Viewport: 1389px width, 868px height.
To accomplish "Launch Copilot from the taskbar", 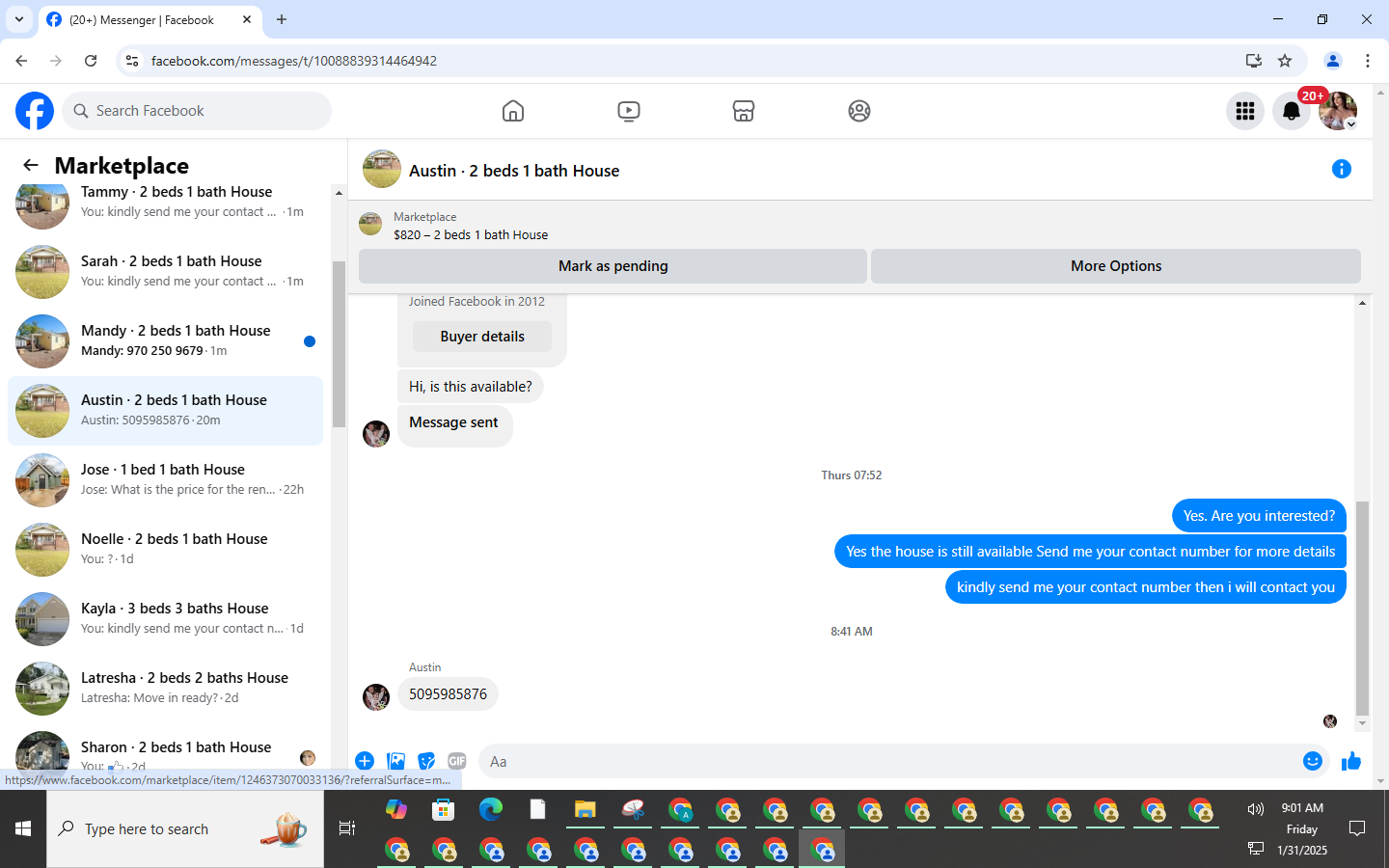I will (x=396, y=809).
